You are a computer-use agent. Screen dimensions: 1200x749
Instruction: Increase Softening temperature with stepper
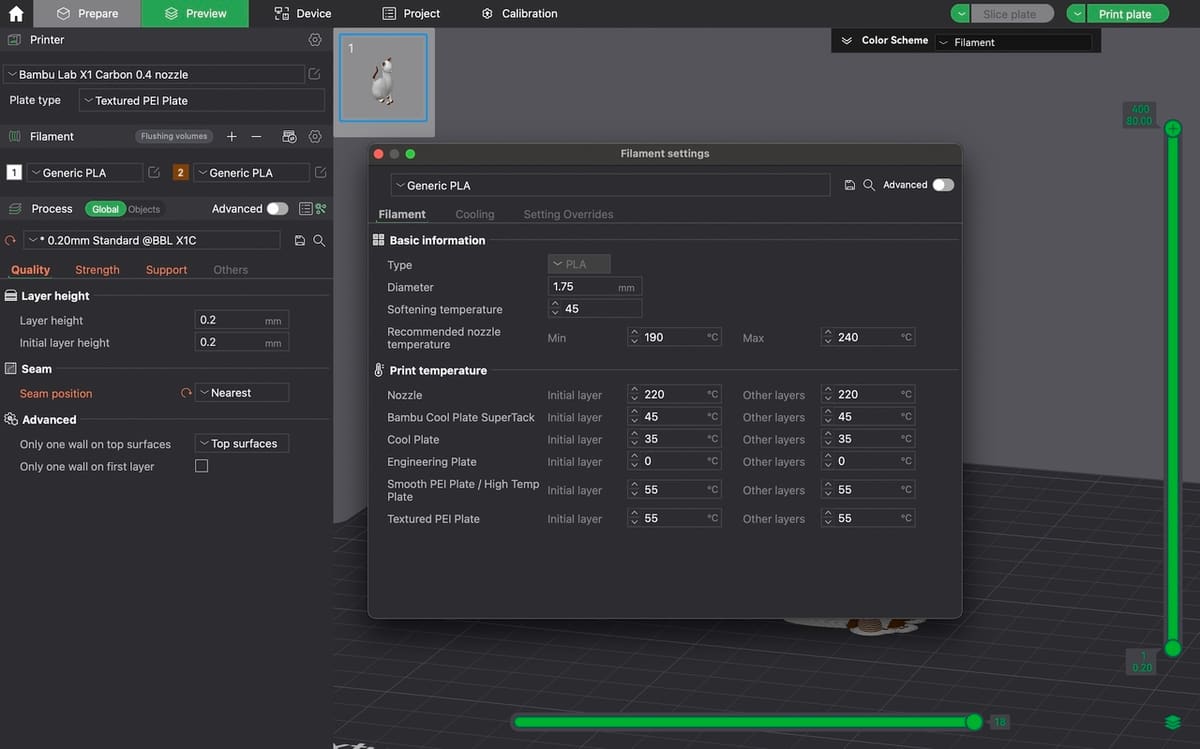[x=556, y=305]
